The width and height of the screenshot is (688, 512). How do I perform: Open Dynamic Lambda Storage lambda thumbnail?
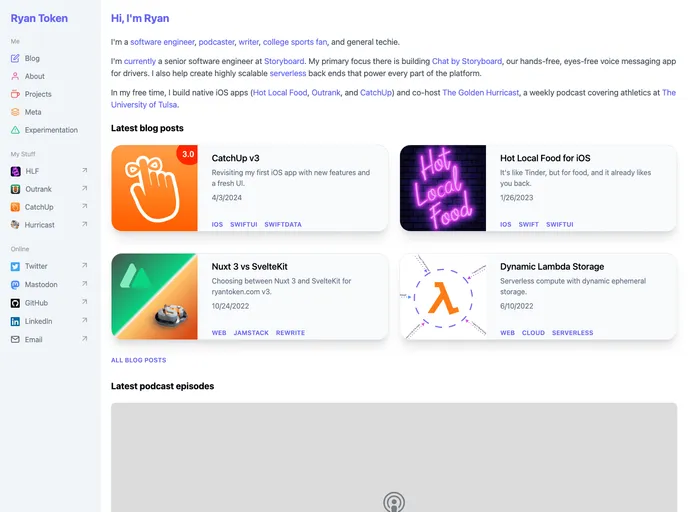(x=443, y=296)
